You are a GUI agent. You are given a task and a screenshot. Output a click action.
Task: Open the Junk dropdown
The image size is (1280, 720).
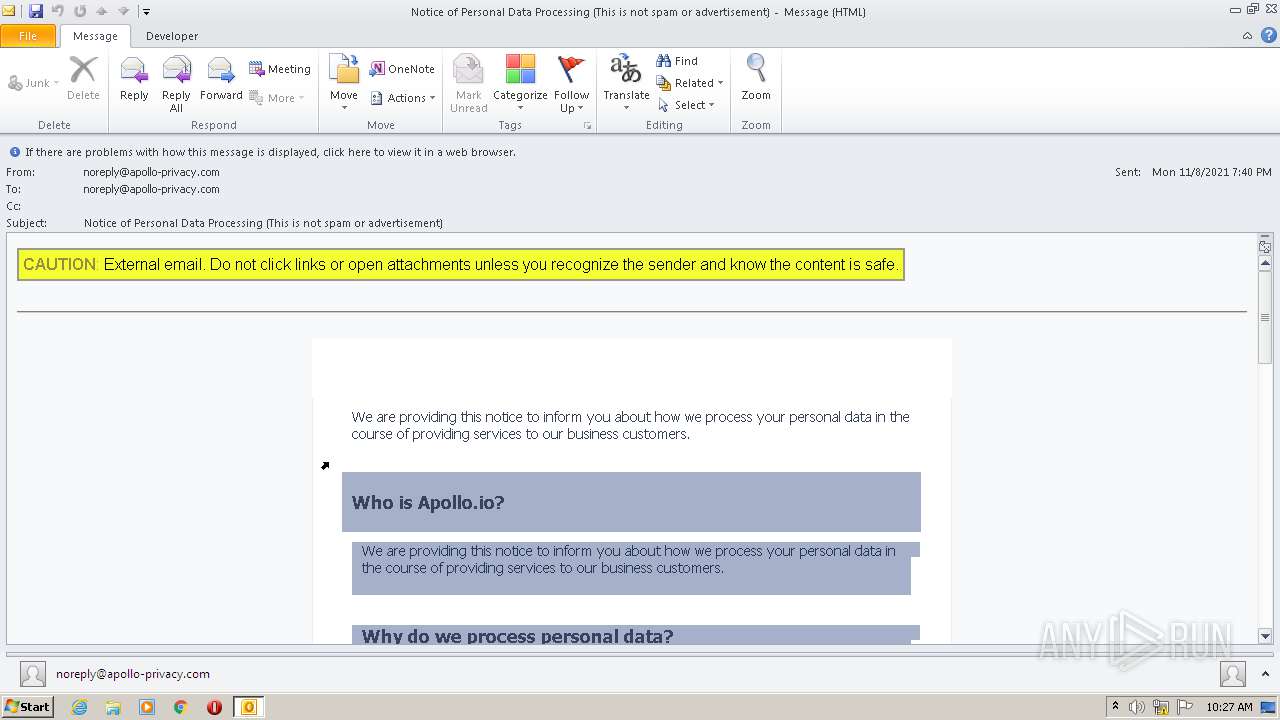click(x=34, y=83)
